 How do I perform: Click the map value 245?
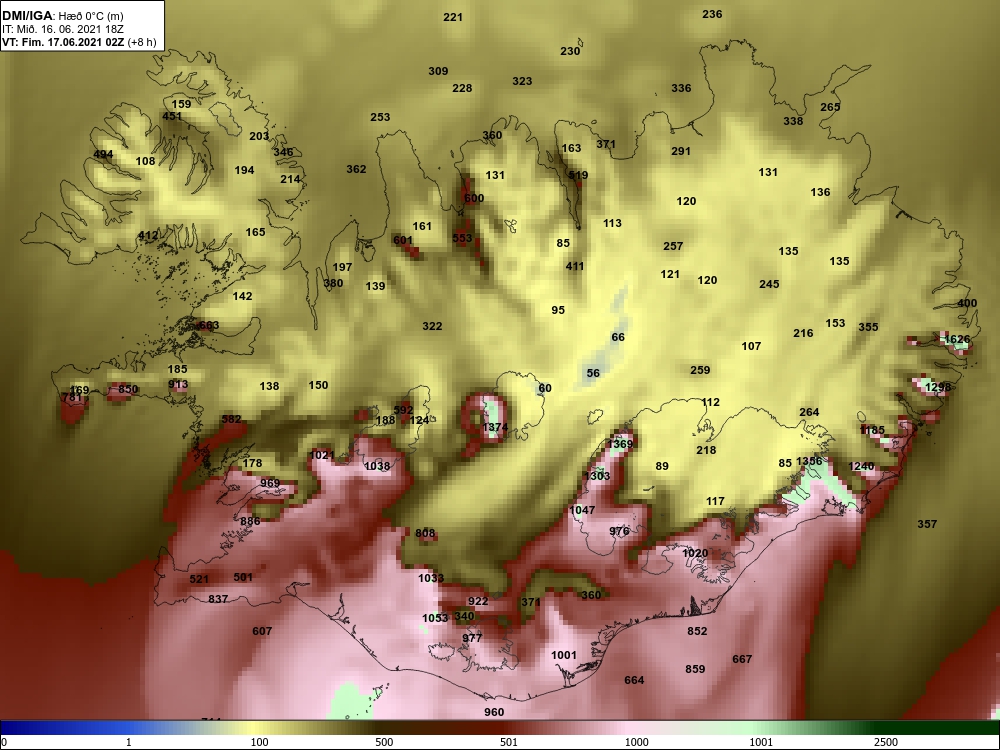click(769, 284)
